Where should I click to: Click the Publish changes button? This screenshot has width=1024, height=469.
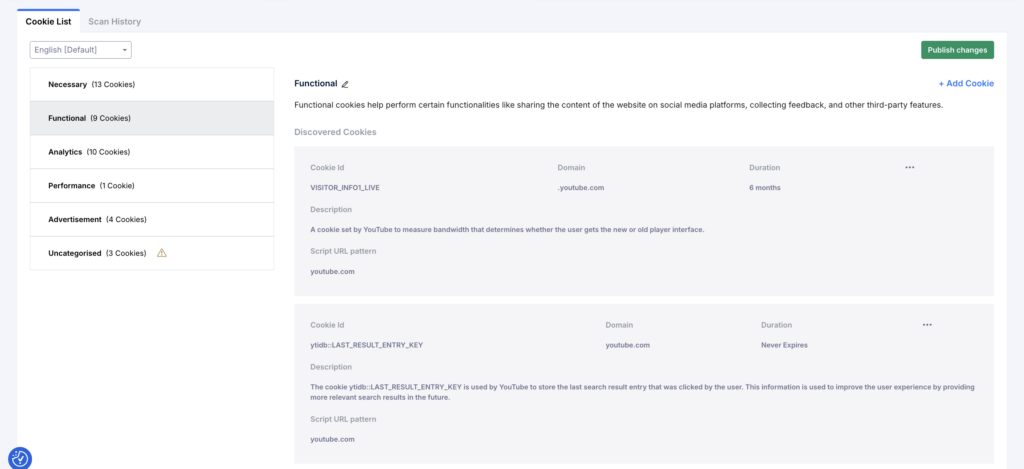[957, 50]
